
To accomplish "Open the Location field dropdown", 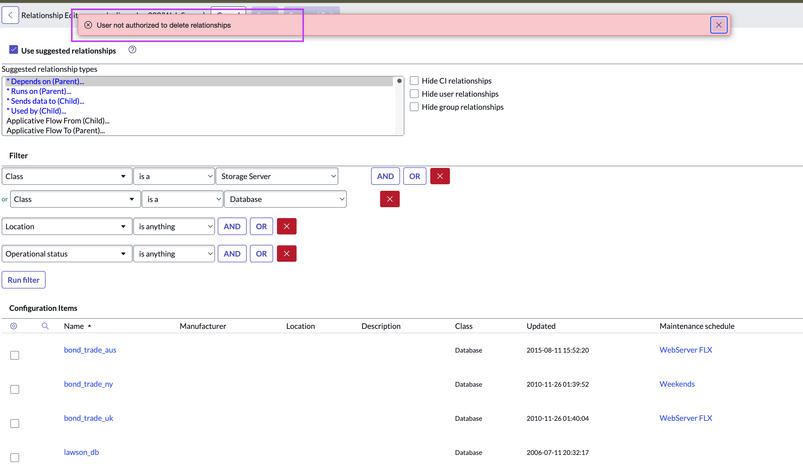I will 67,226.
